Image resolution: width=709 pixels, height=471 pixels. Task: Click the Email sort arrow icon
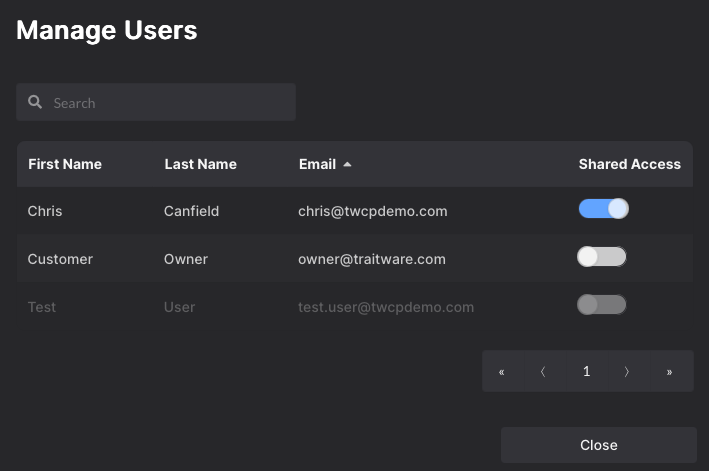tap(347, 164)
